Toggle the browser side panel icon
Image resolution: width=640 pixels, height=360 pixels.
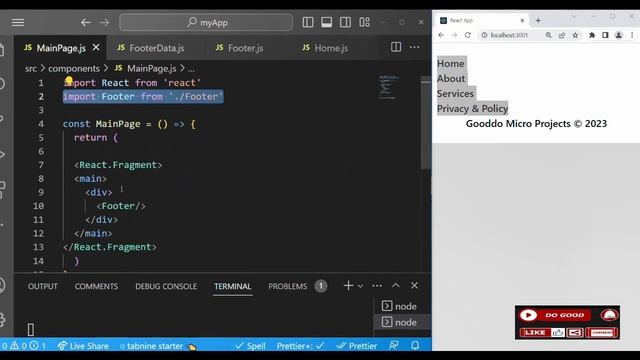click(605, 35)
